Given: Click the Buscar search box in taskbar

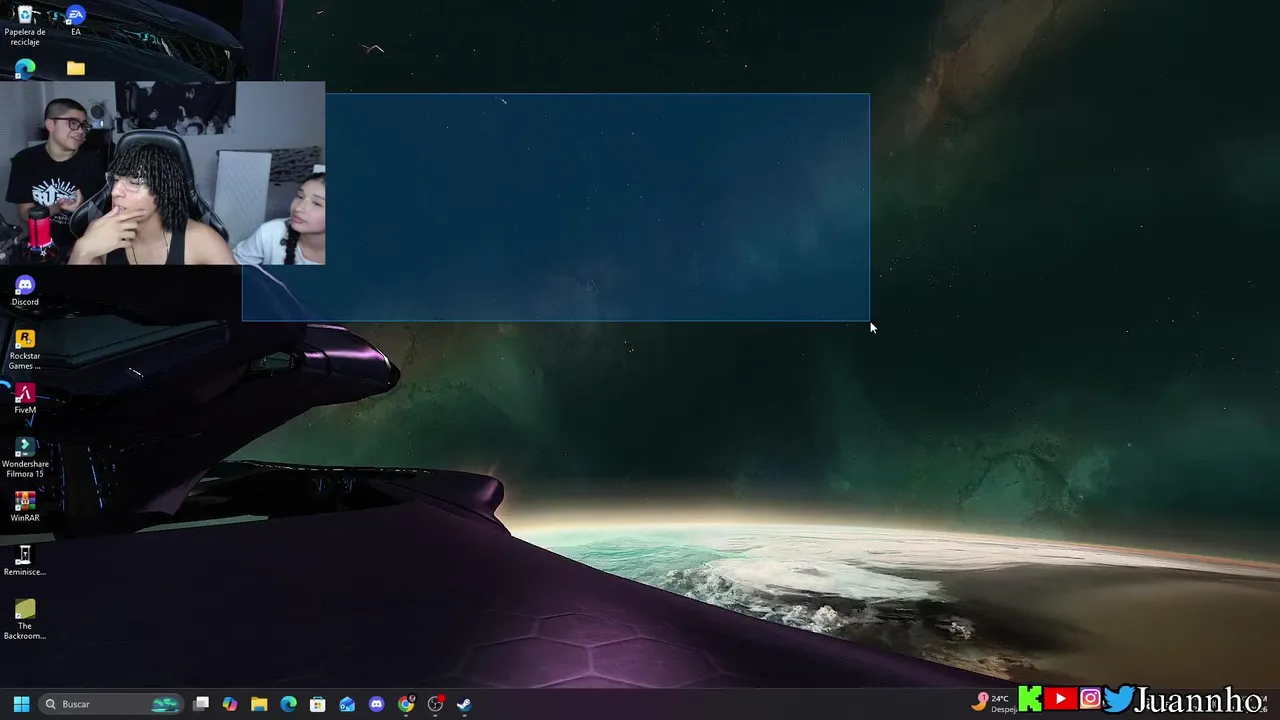Looking at the screenshot, I should (x=111, y=704).
